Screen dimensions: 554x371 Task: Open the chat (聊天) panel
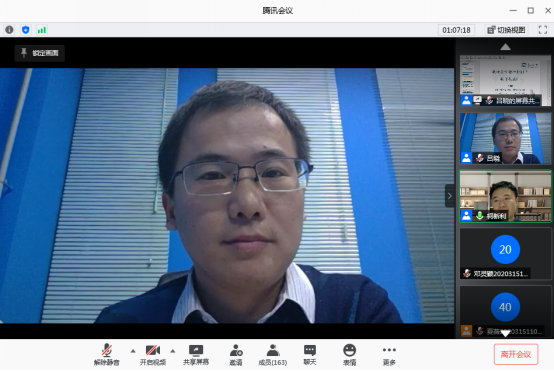tap(310, 355)
